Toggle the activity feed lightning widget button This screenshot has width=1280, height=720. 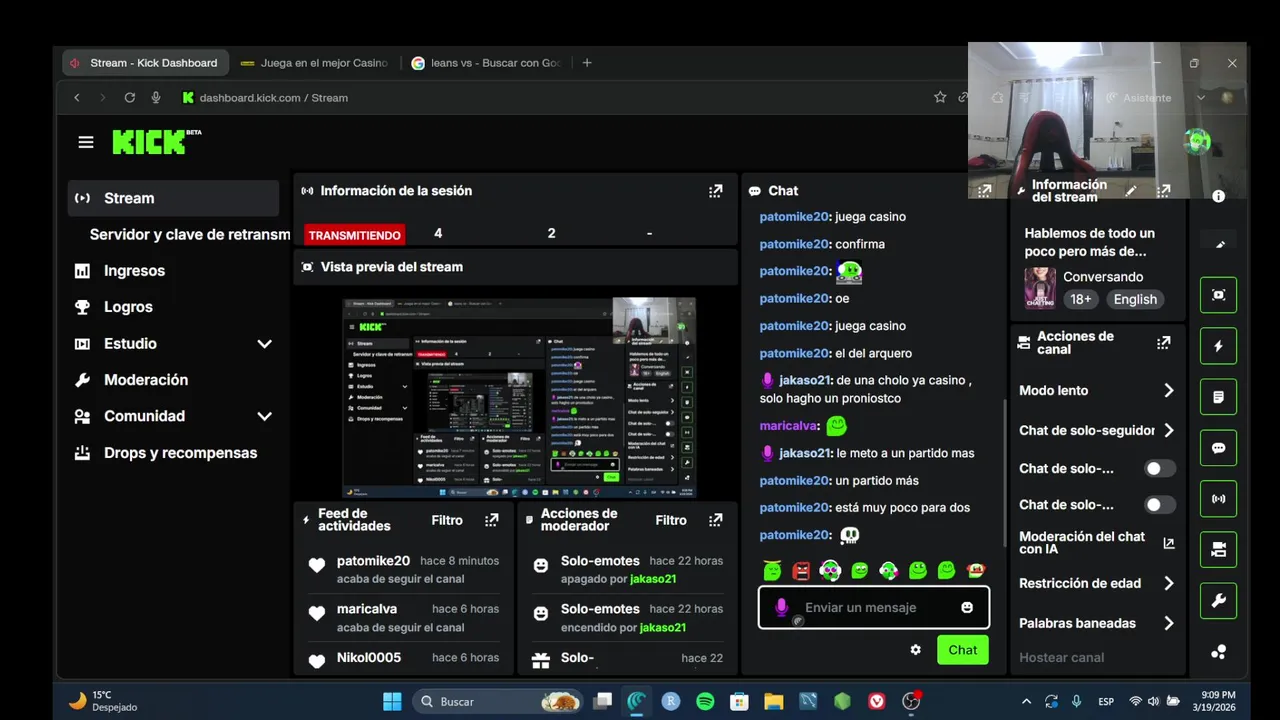click(x=1218, y=346)
